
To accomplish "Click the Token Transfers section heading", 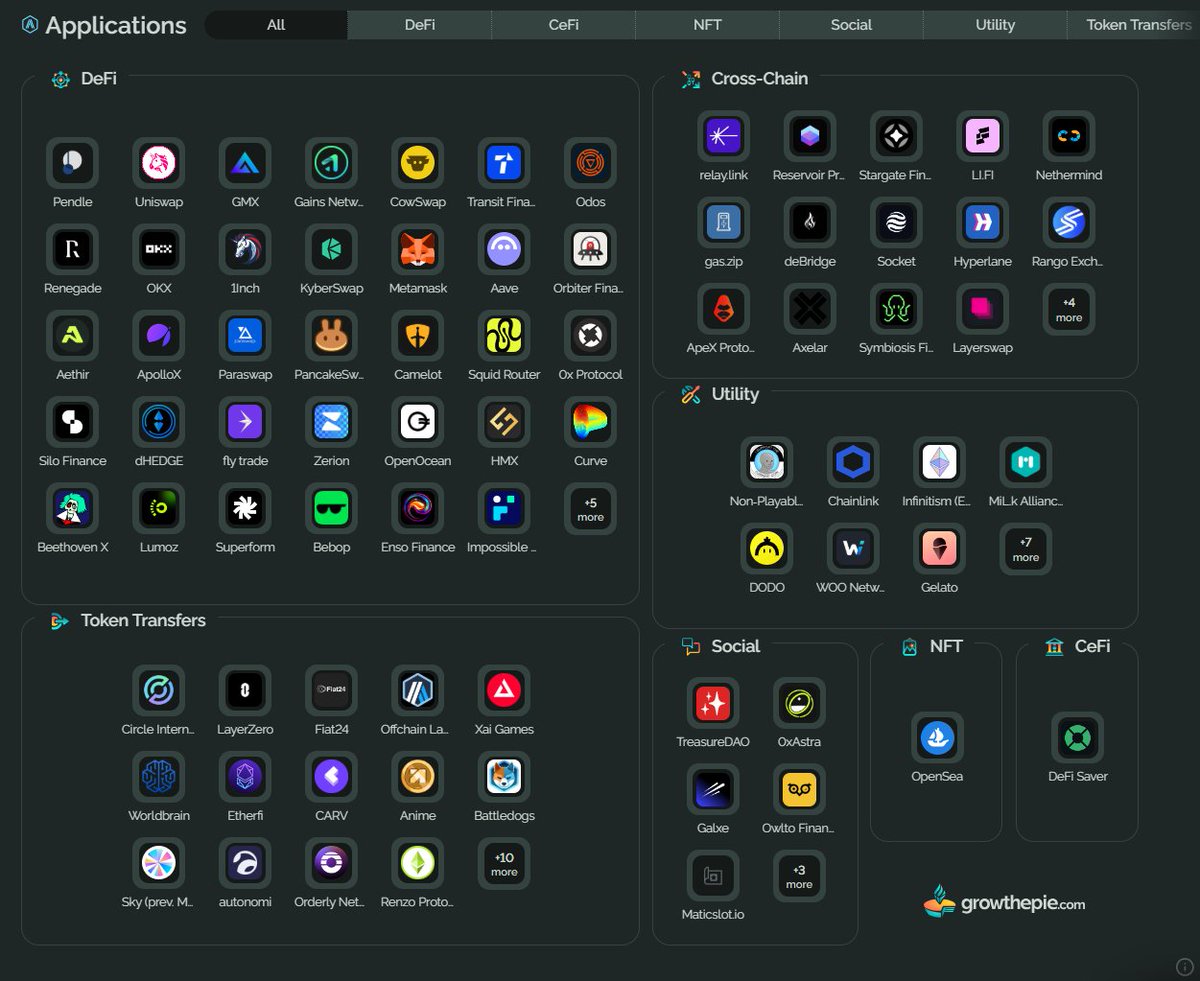I will click(x=143, y=620).
